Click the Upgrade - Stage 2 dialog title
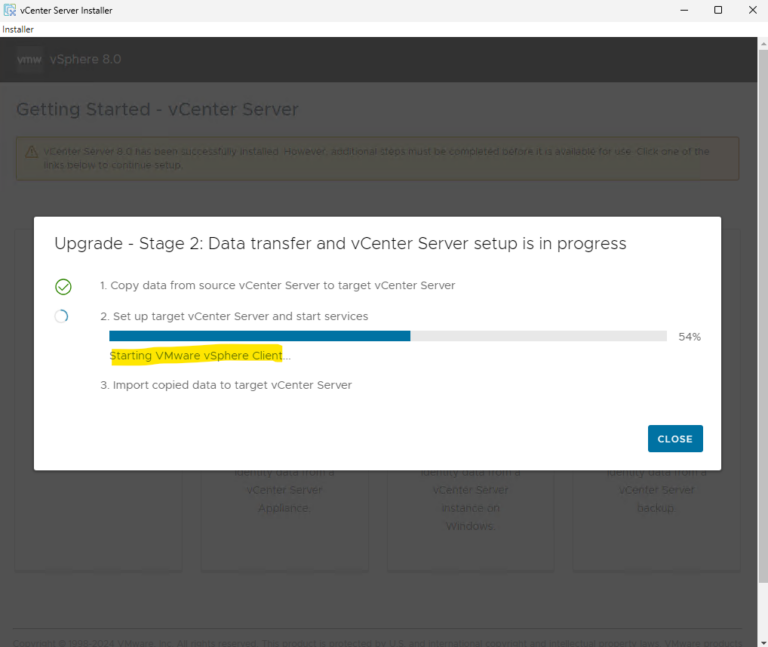 click(340, 243)
